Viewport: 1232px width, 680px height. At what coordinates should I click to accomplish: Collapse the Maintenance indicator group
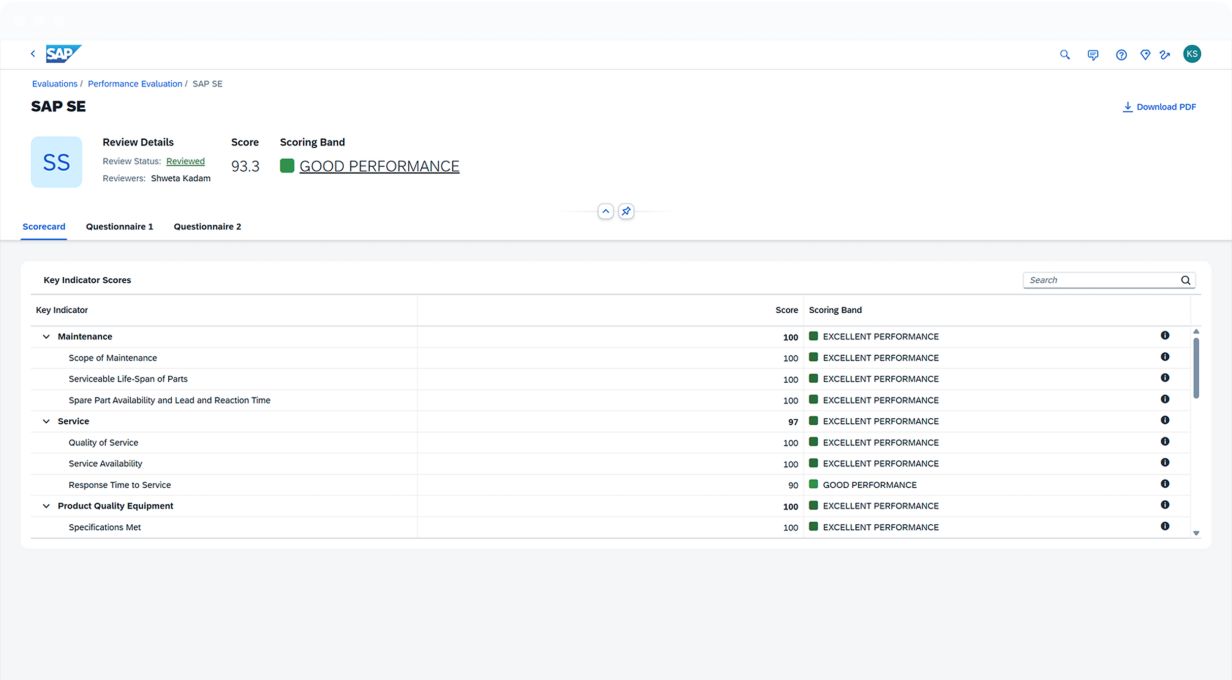46,337
